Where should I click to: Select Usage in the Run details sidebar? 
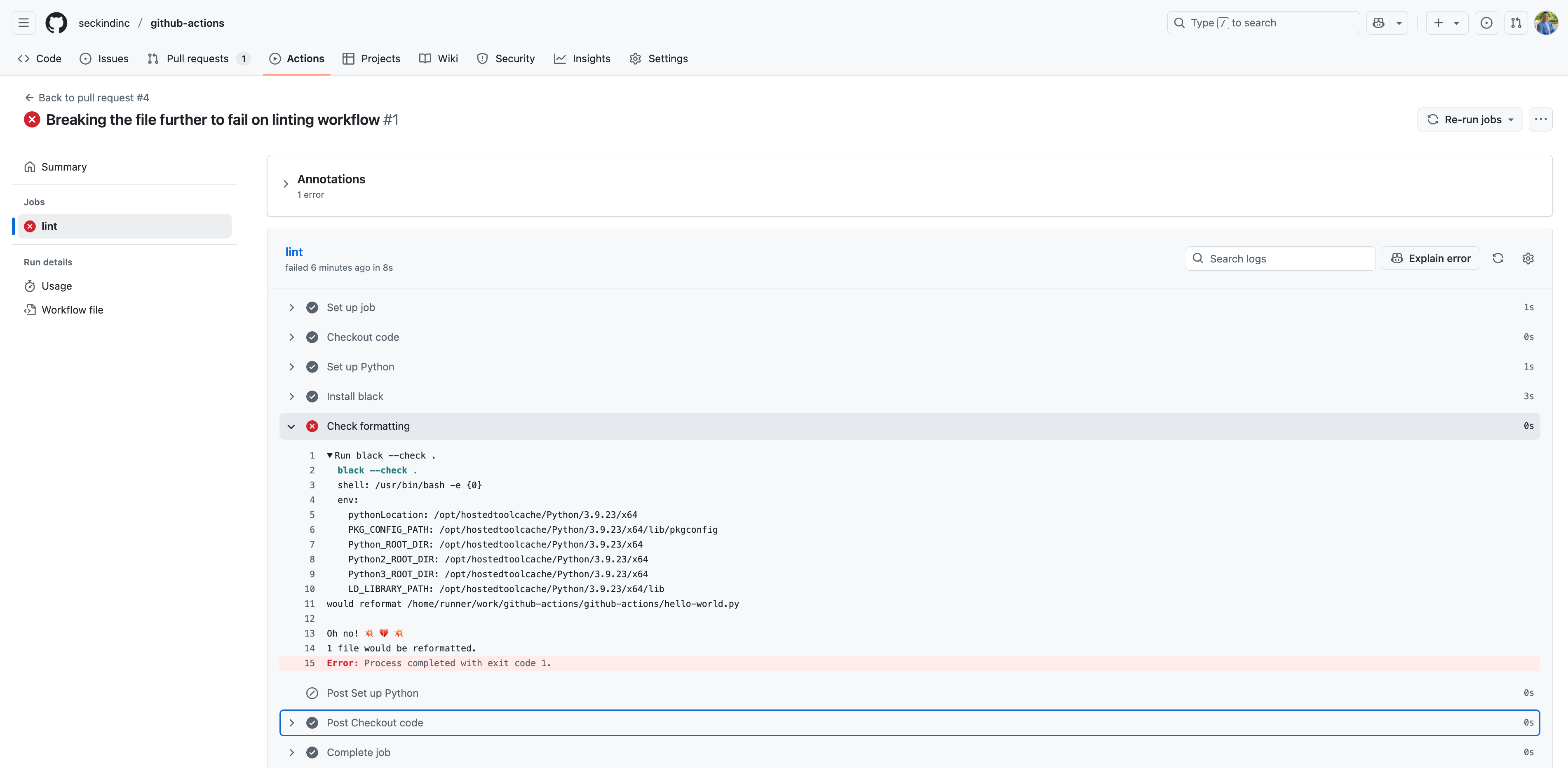(x=56, y=286)
